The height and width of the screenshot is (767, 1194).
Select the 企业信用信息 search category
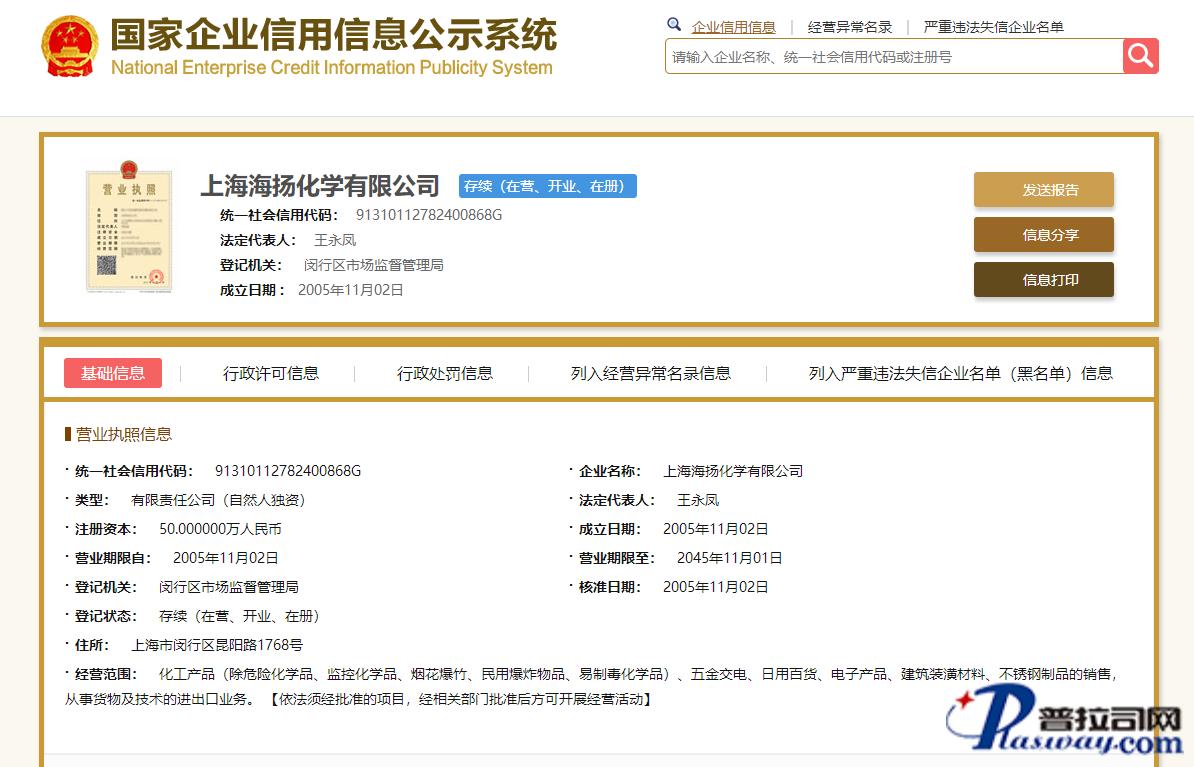pos(733,27)
